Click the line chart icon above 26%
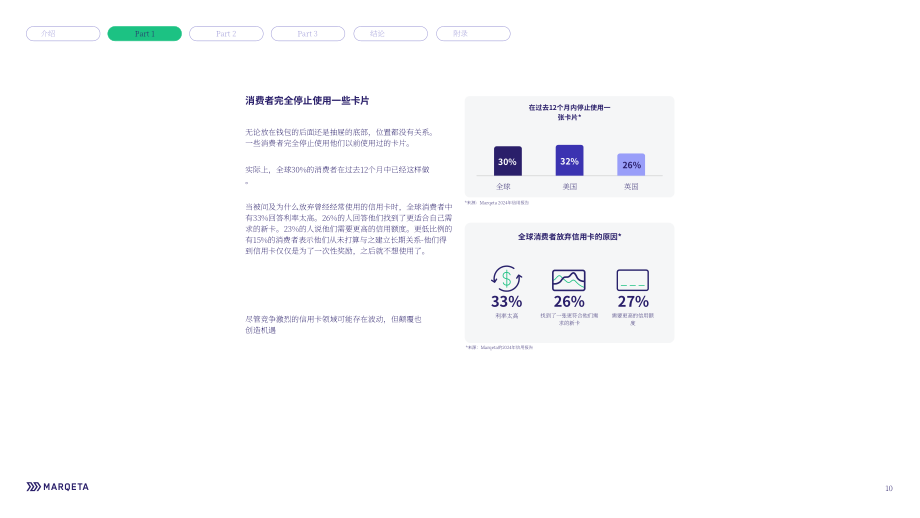Image resolution: width=920 pixels, height=518 pixels. click(569, 280)
